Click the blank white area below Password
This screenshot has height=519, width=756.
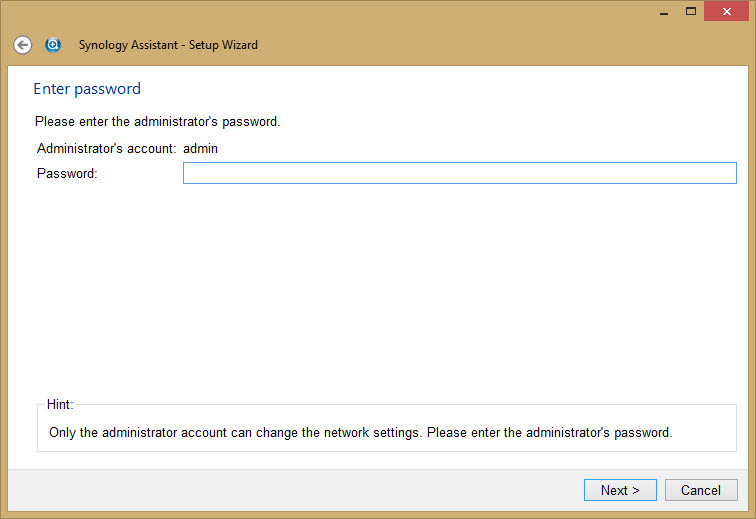(x=378, y=289)
